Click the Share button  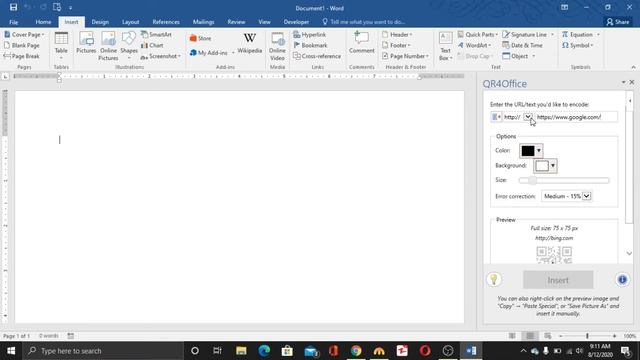(x=618, y=22)
